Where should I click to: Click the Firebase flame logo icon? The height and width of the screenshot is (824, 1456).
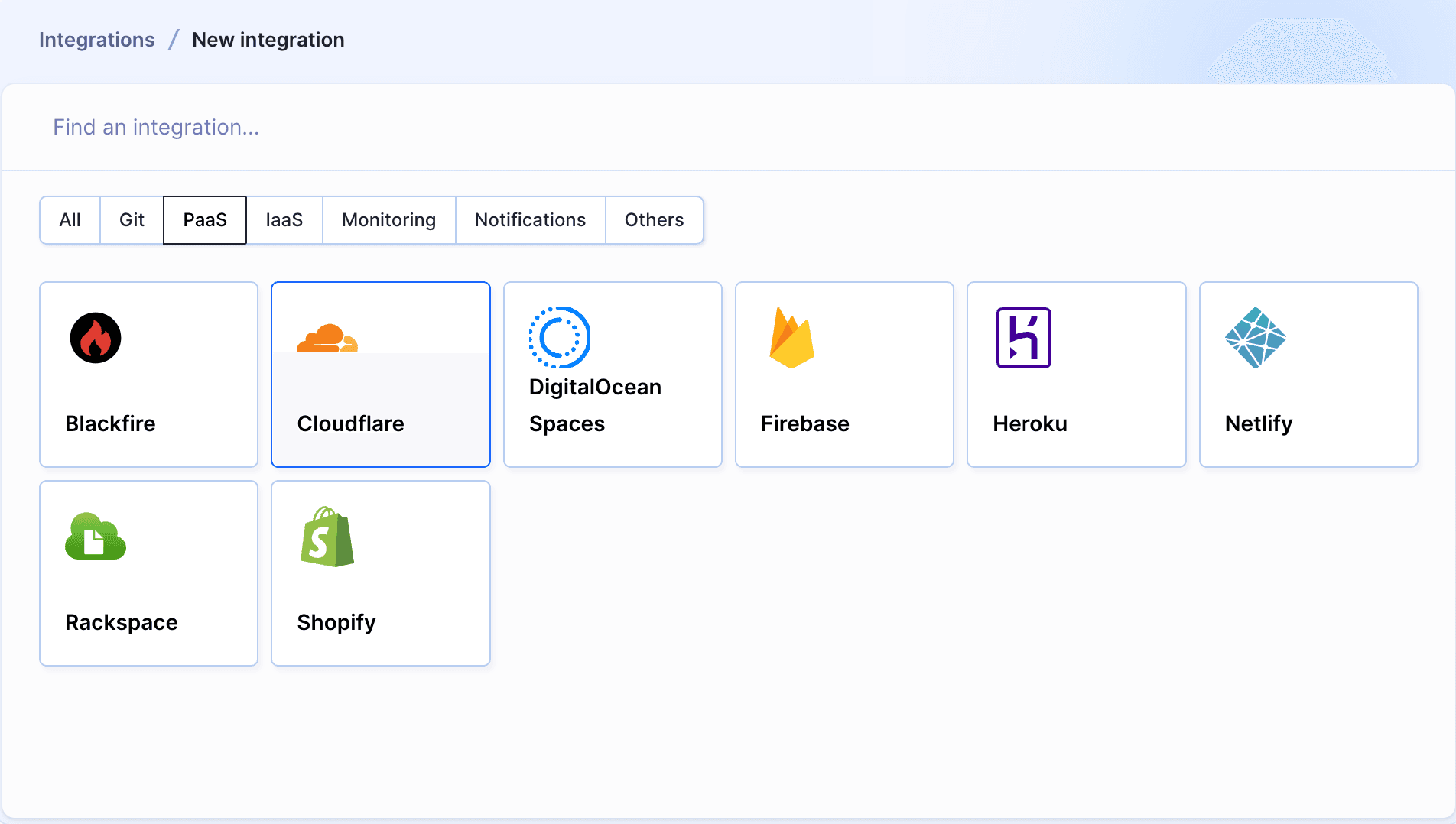pyautogui.click(x=791, y=338)
